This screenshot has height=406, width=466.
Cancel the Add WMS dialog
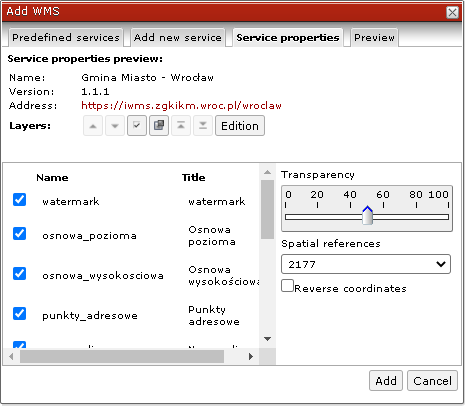click(x=432, y=381)
